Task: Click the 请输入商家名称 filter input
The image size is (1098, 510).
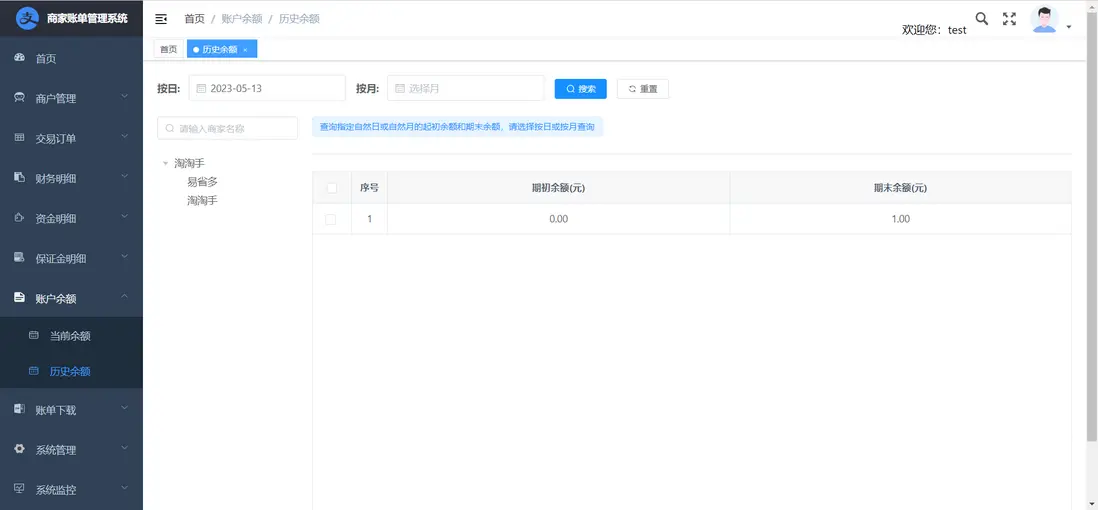Action: pyautogui.click(x=228, y=128)
